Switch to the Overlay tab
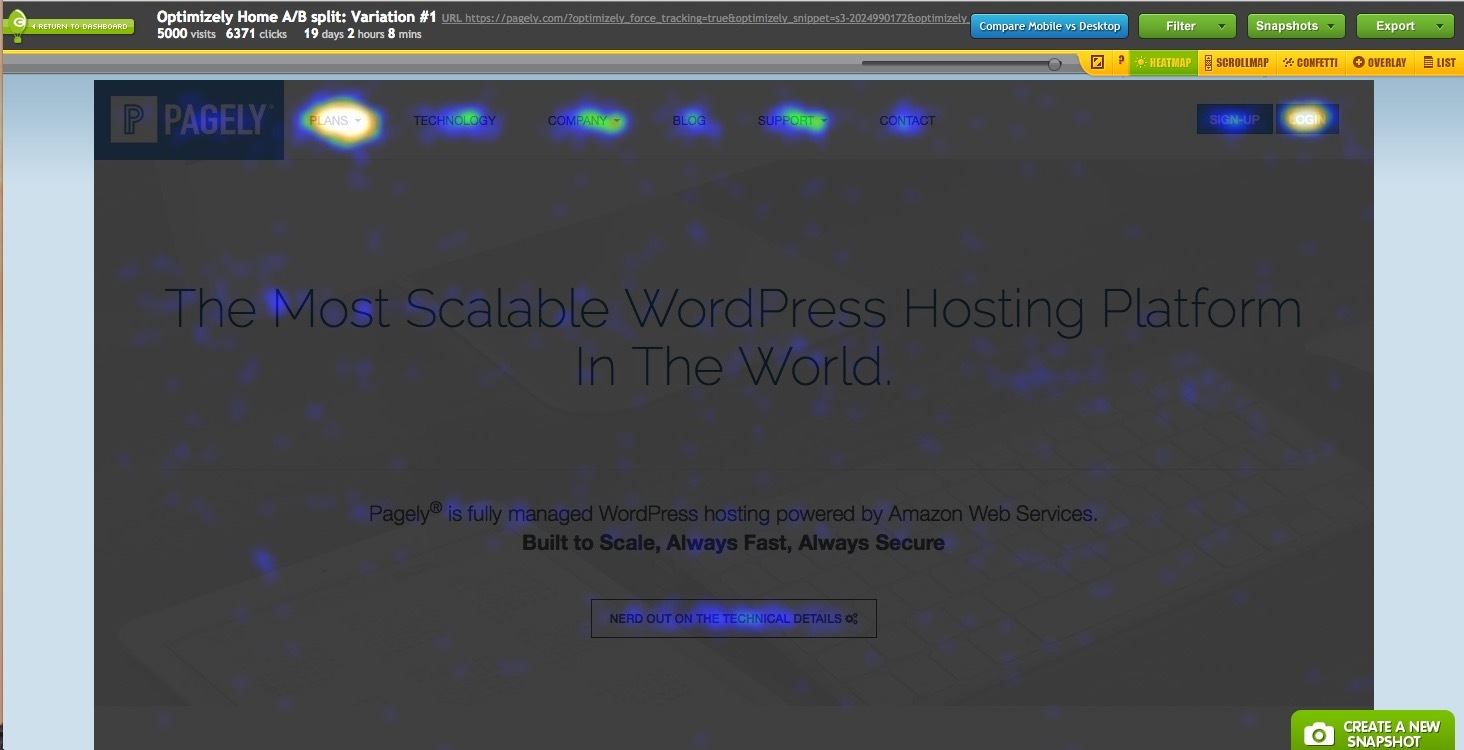The image size is (1464, 750). [1379, 62]
